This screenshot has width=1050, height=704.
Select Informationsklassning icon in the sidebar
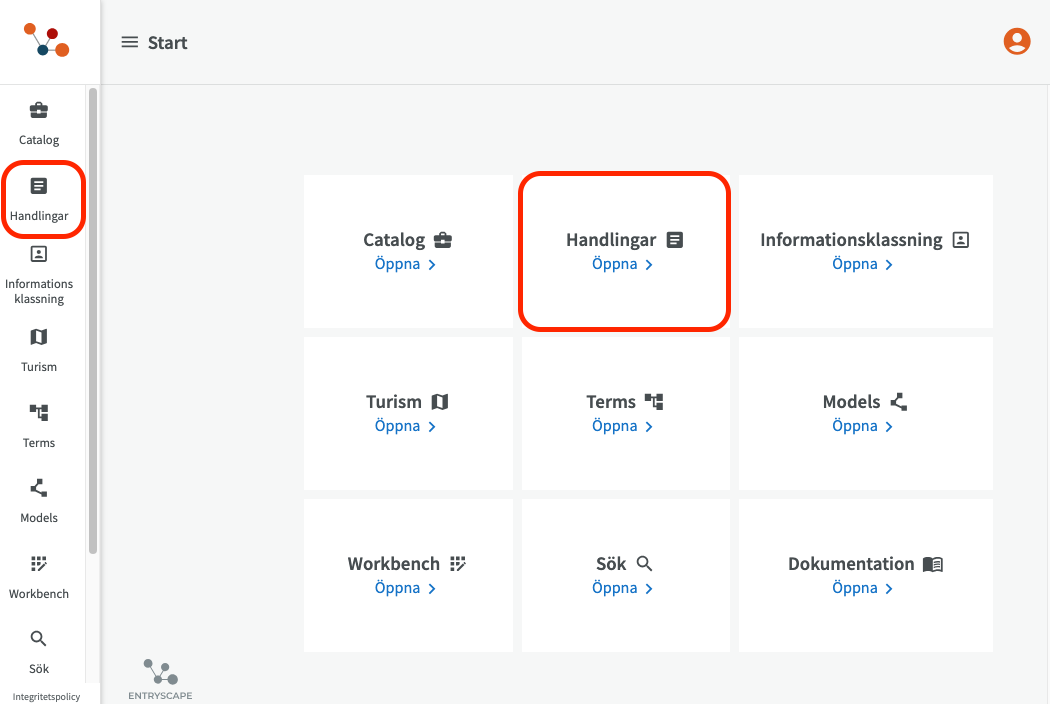39,254
